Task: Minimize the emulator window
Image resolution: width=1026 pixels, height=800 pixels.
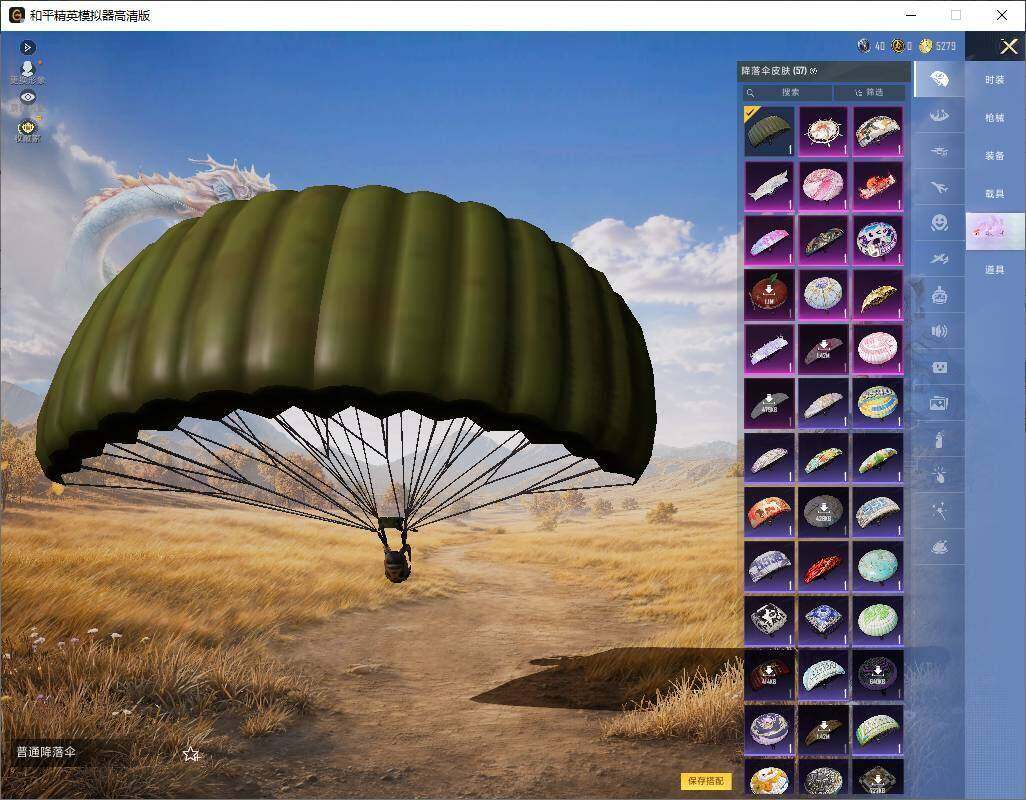Action: (911, 15)
